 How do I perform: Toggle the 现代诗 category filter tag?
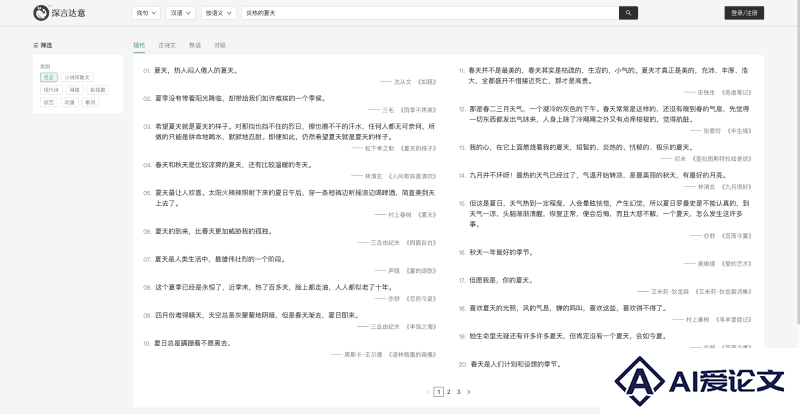[52, 90]
